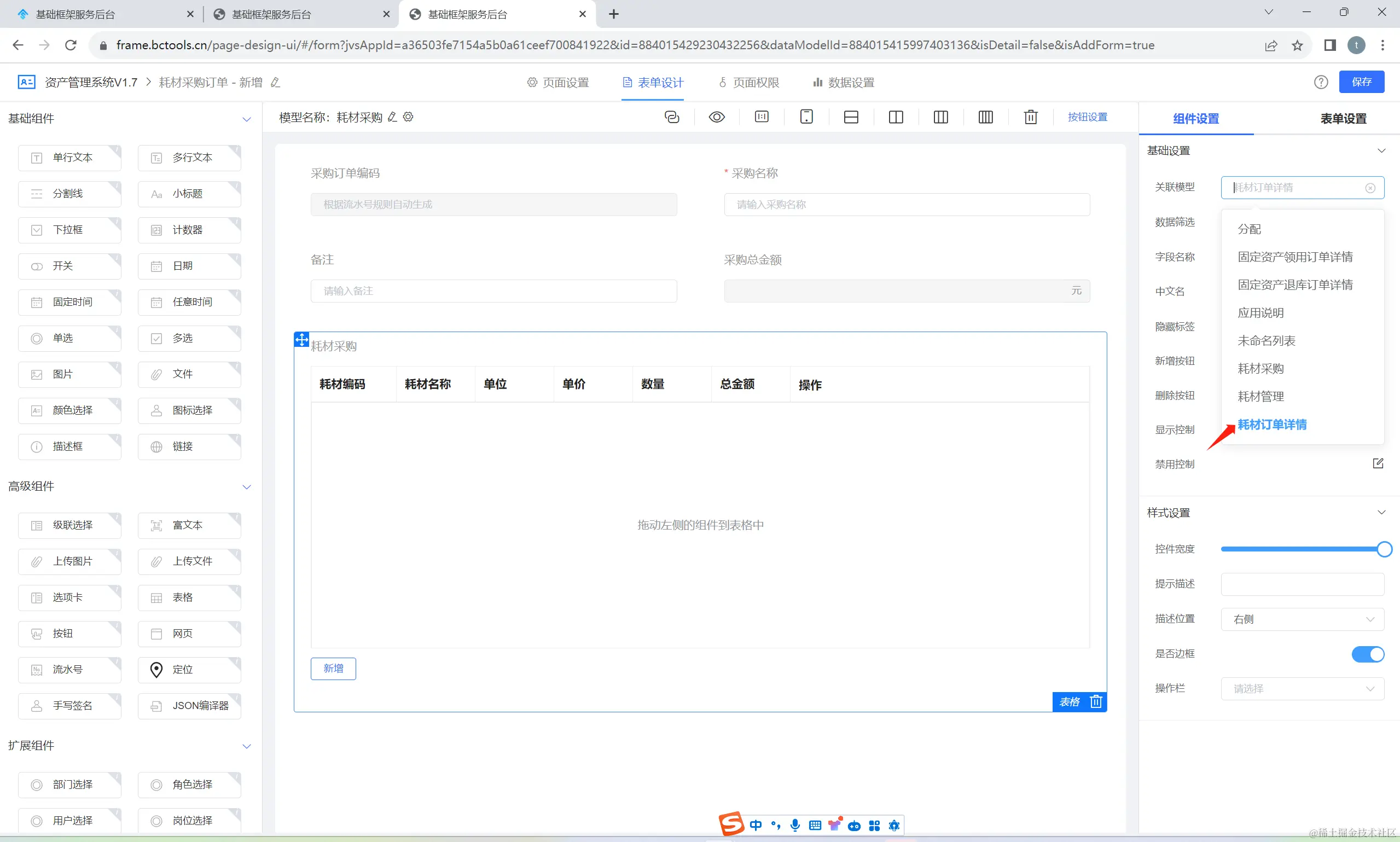Open the 页面权限 tab
The width and height of the screenshot is (1400, 842).
pos(749,83)
